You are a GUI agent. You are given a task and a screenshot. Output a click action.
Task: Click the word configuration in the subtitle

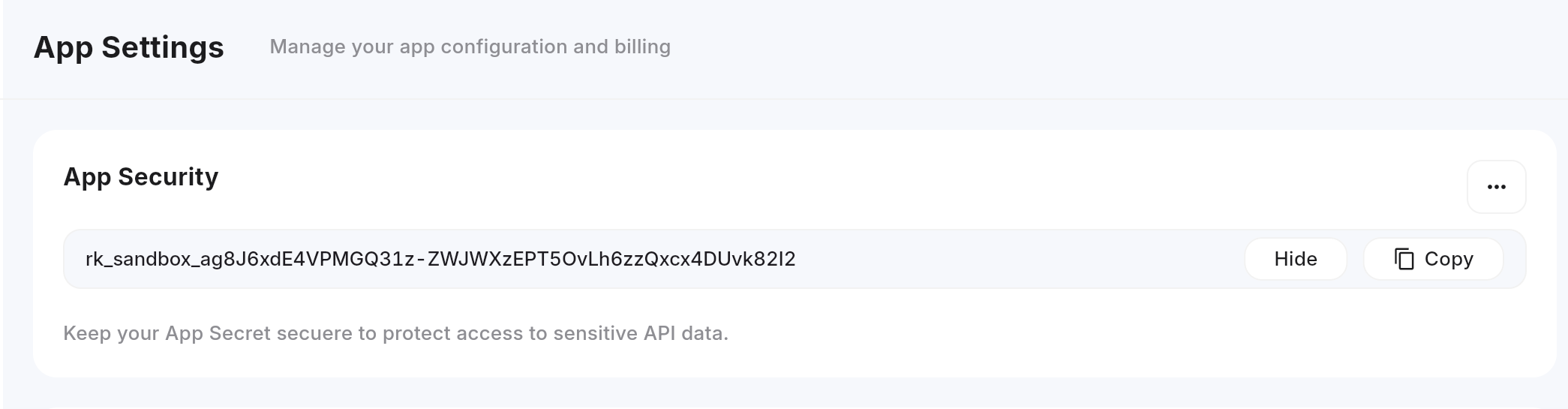(503, 47)
